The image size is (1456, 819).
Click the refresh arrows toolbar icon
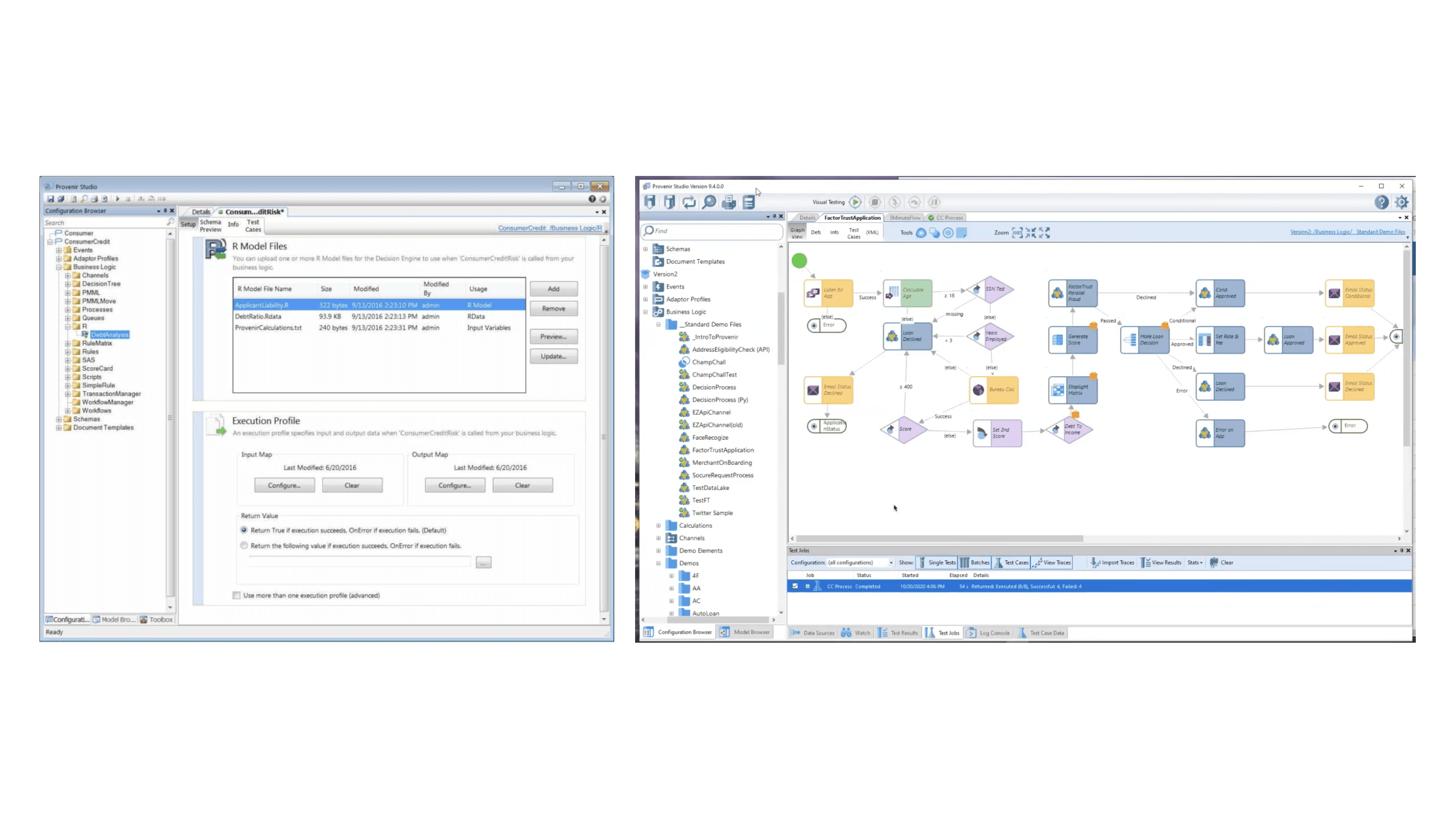689,202
